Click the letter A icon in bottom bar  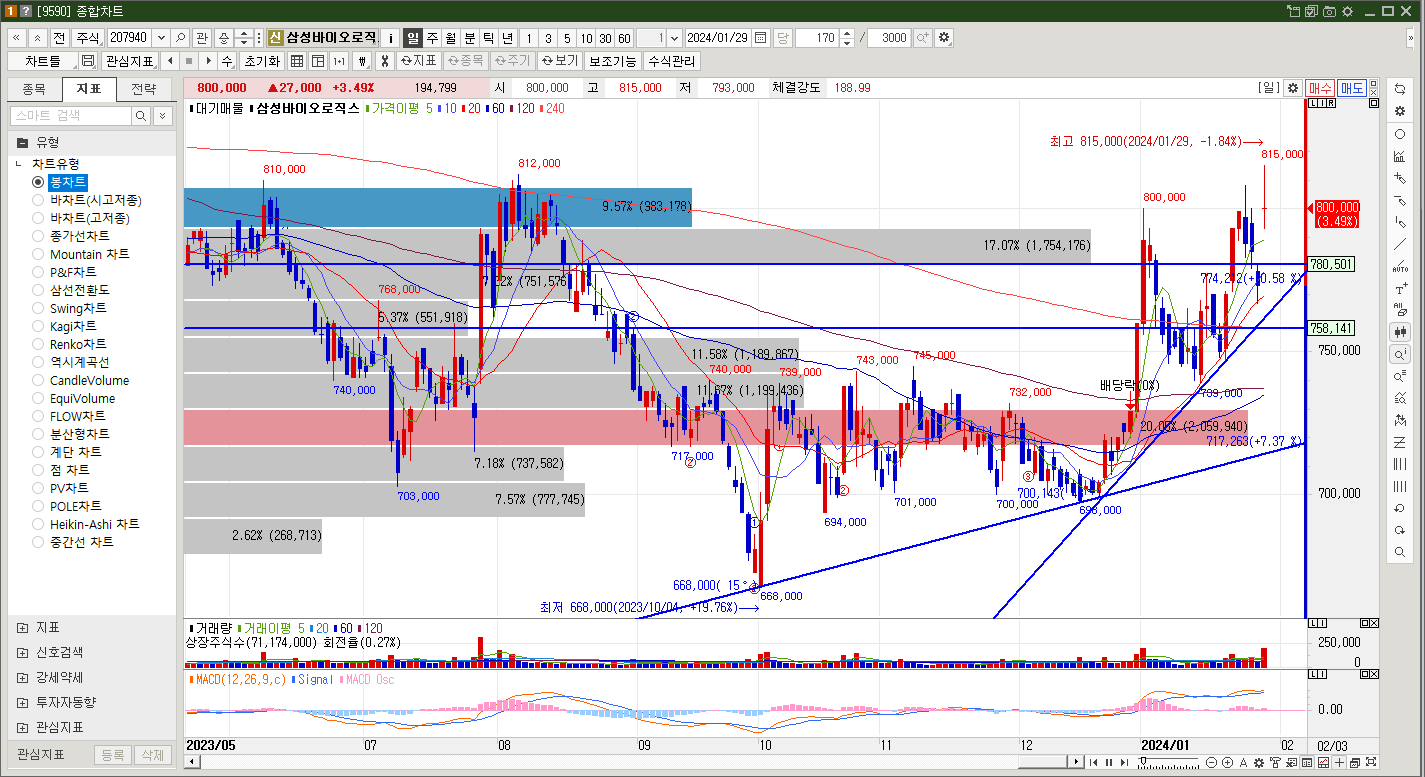(x=1243, y=763)
